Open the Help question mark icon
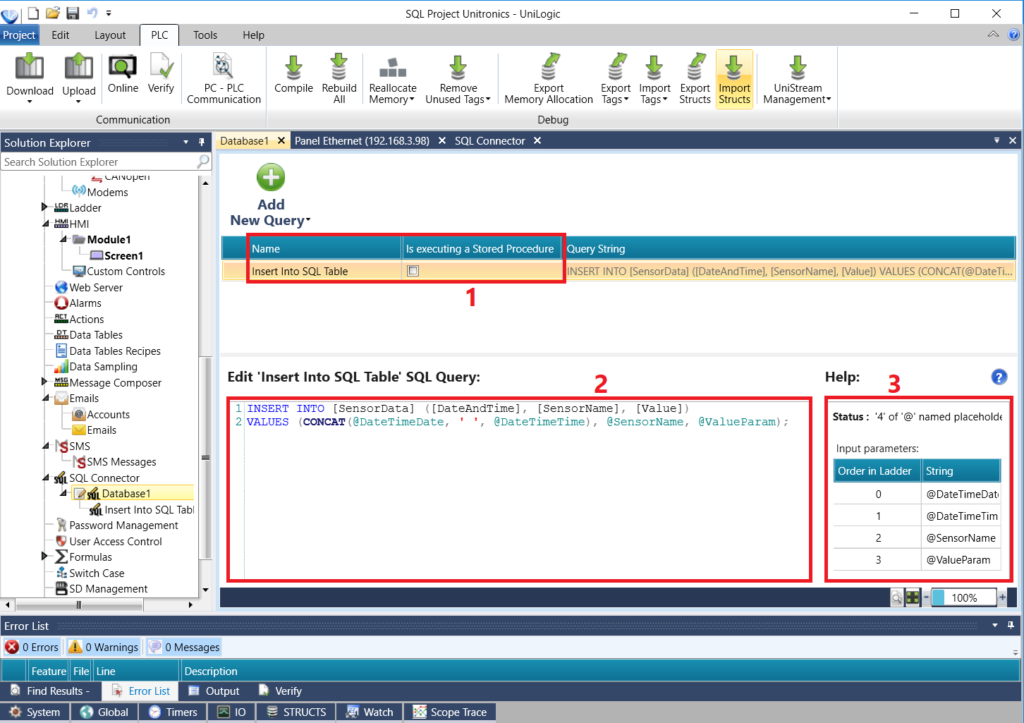This screenshot has height=723, width=1024. point(999,377)
